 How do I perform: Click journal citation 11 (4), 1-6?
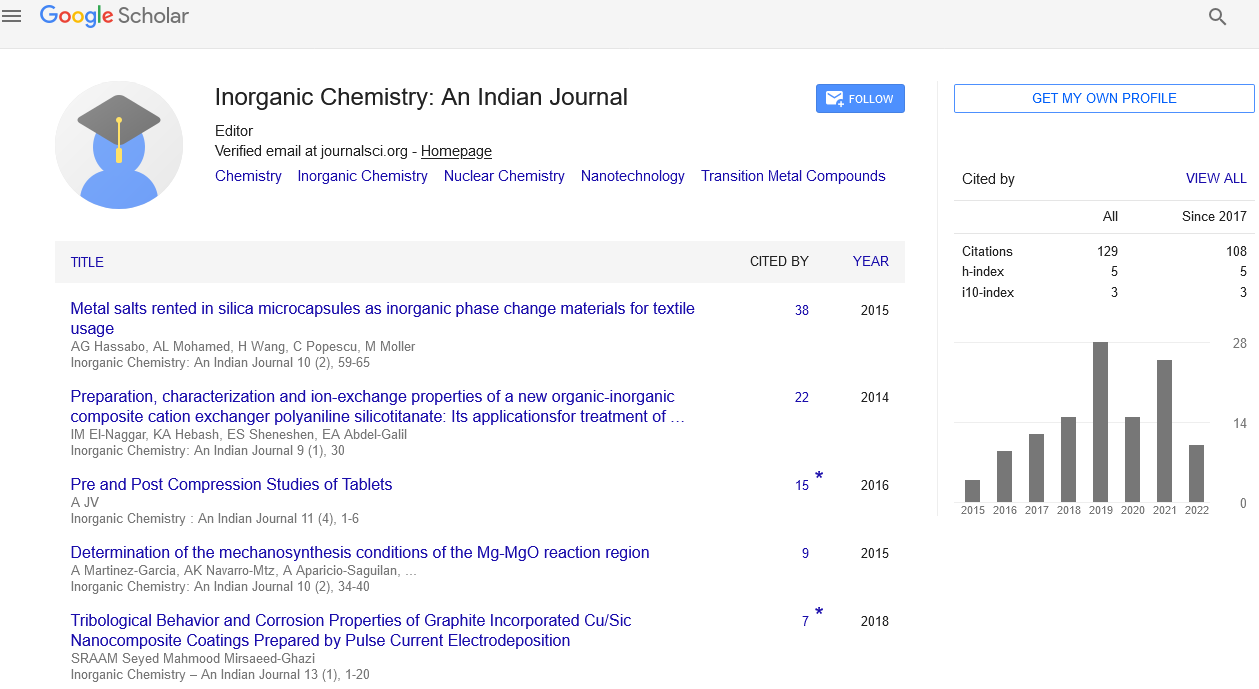(215, 519)
